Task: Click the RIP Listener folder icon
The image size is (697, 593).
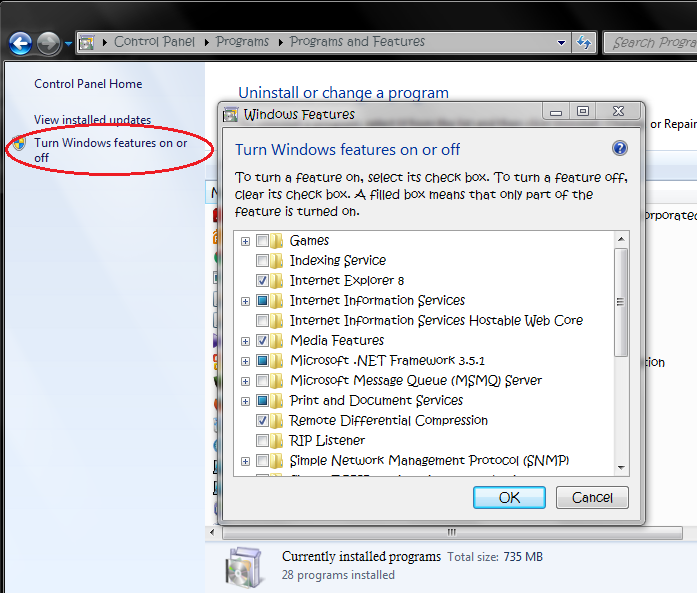Action: click(276, 441)
